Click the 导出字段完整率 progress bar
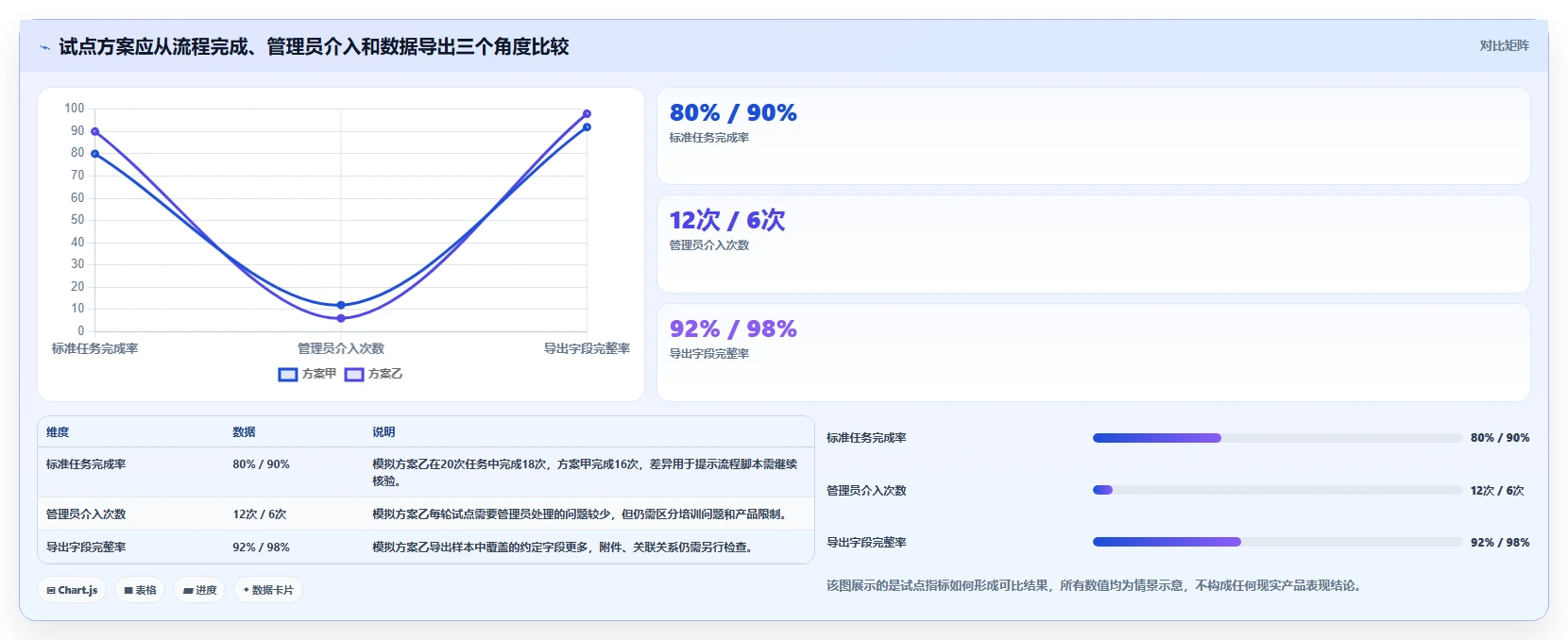This screenshot has height=640, width=1568. pyautogui.click(x=1277, y=542)
